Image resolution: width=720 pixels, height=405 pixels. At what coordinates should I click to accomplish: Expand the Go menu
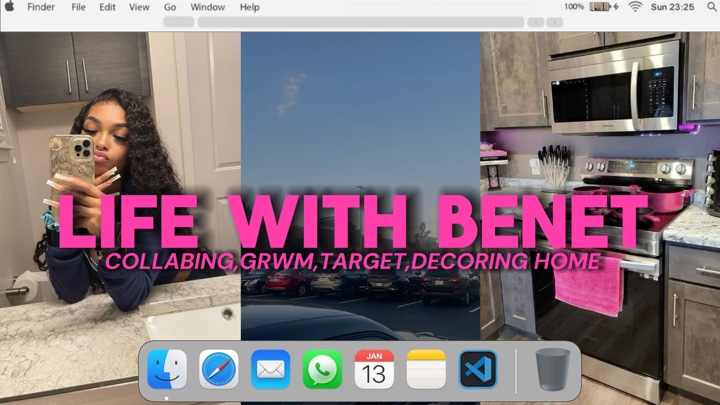170,7
